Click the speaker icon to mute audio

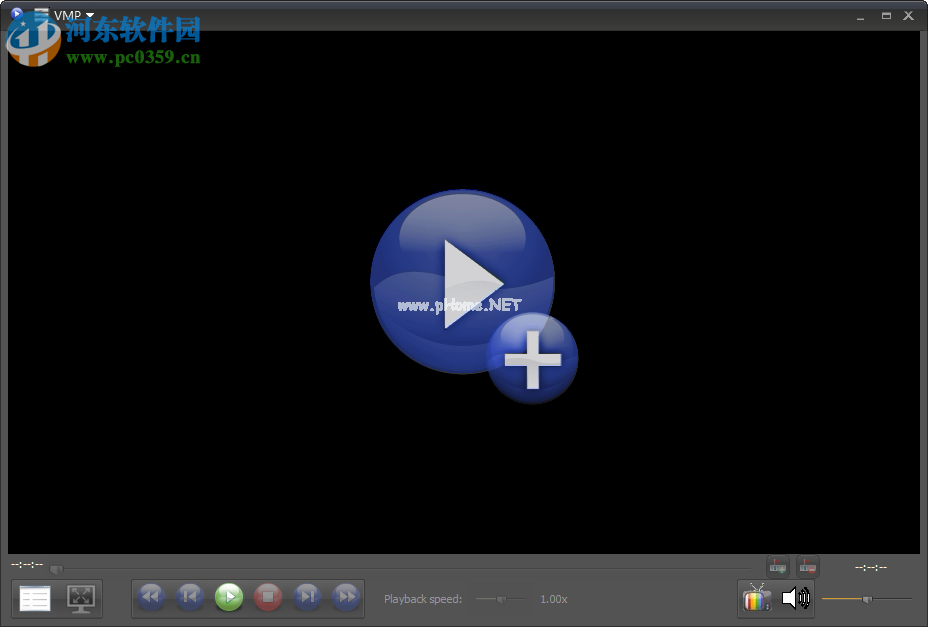(x=795, y=598)
